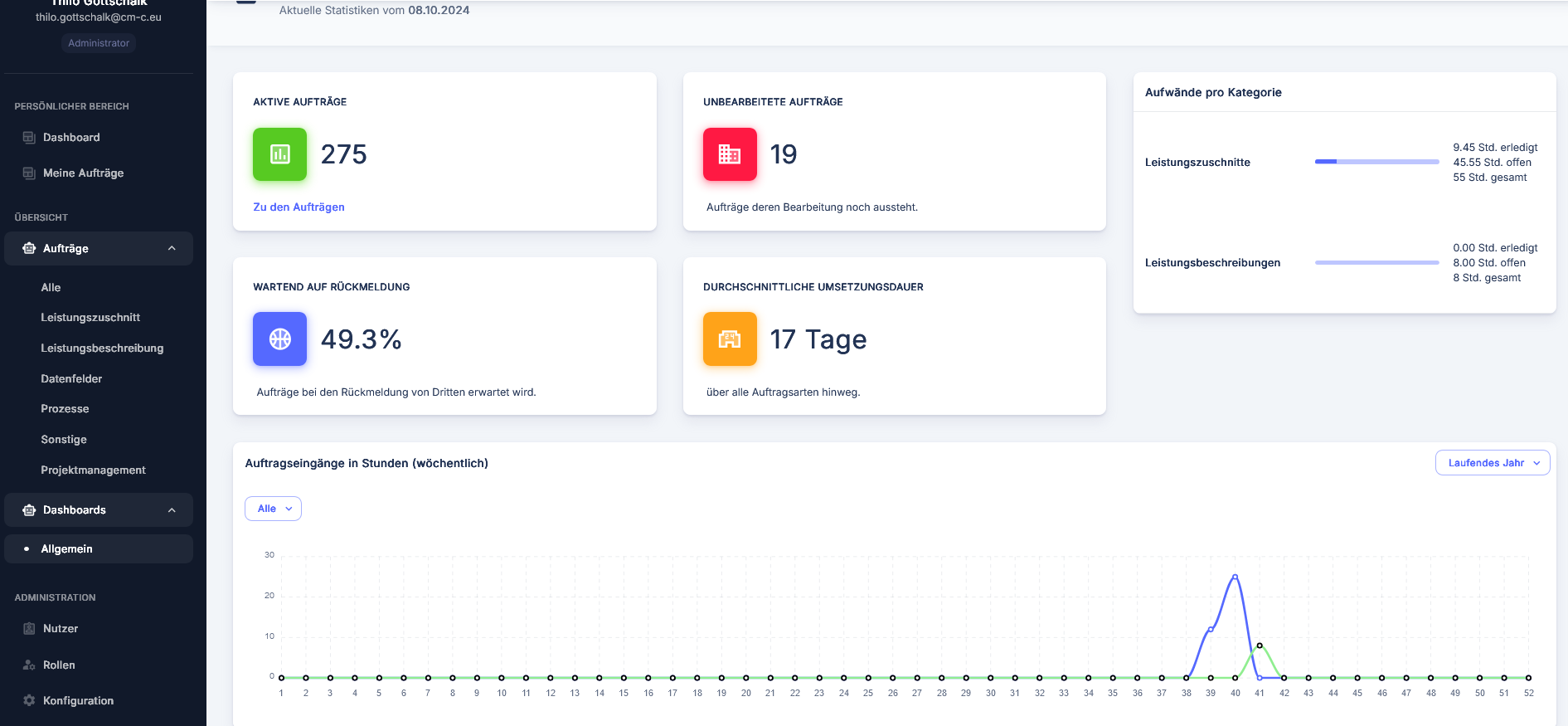Open Alle under Aufträge
The width and height of the screenshot is (1568, 726).
tap(51, 288)
